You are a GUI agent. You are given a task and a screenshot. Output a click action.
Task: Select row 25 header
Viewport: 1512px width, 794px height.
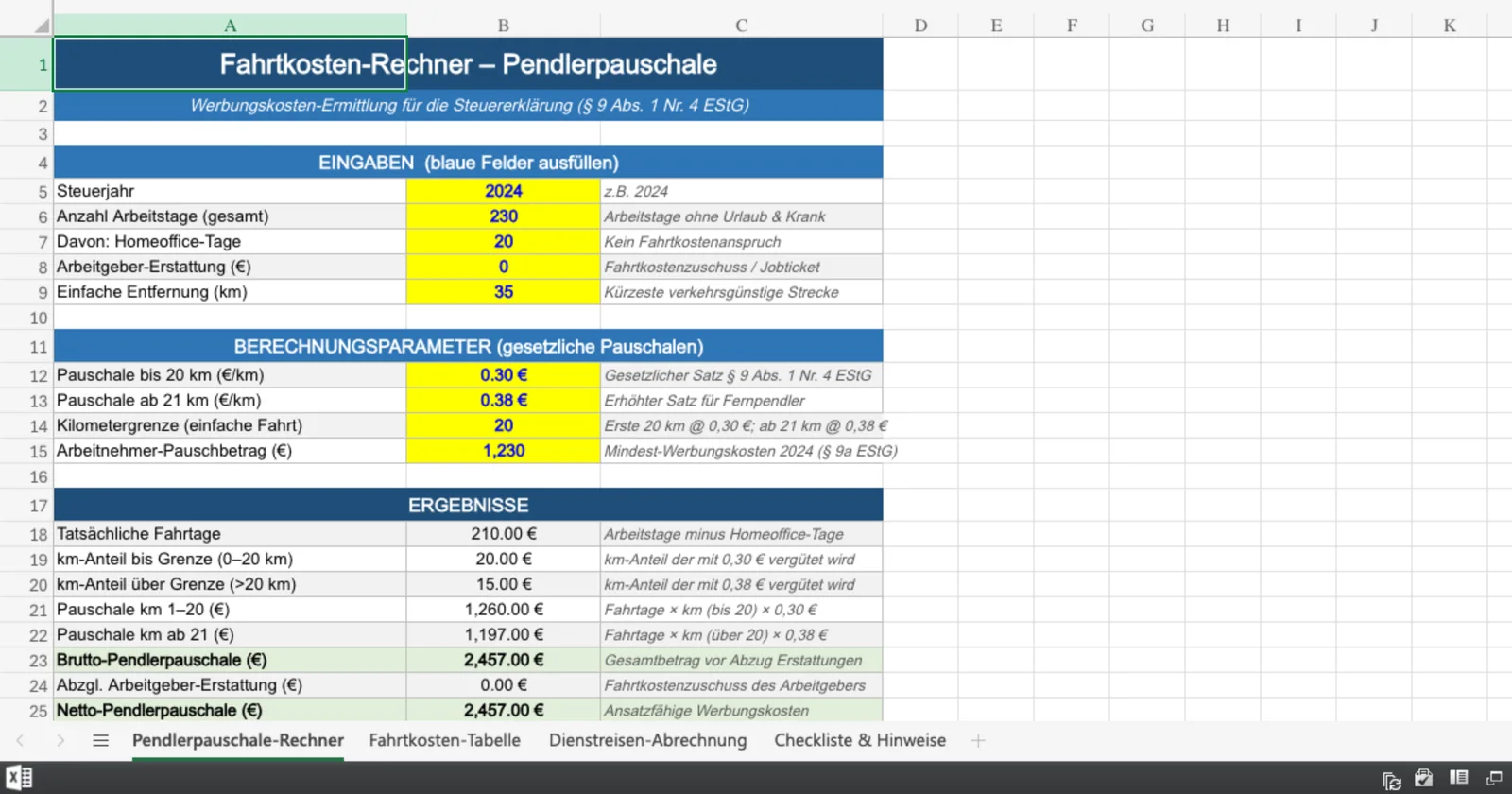pyautogui.click(x=26, y=711)
